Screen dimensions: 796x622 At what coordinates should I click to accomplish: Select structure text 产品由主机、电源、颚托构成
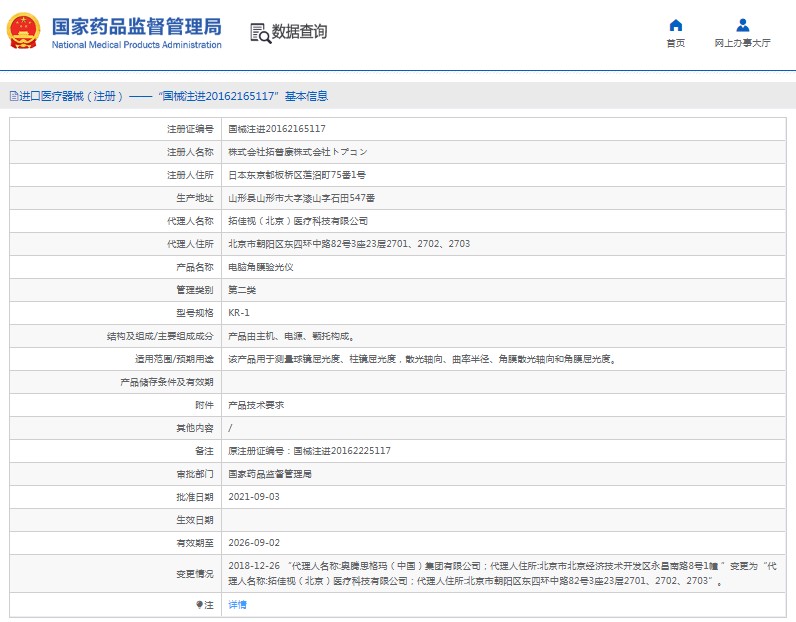tap(291, 336)
